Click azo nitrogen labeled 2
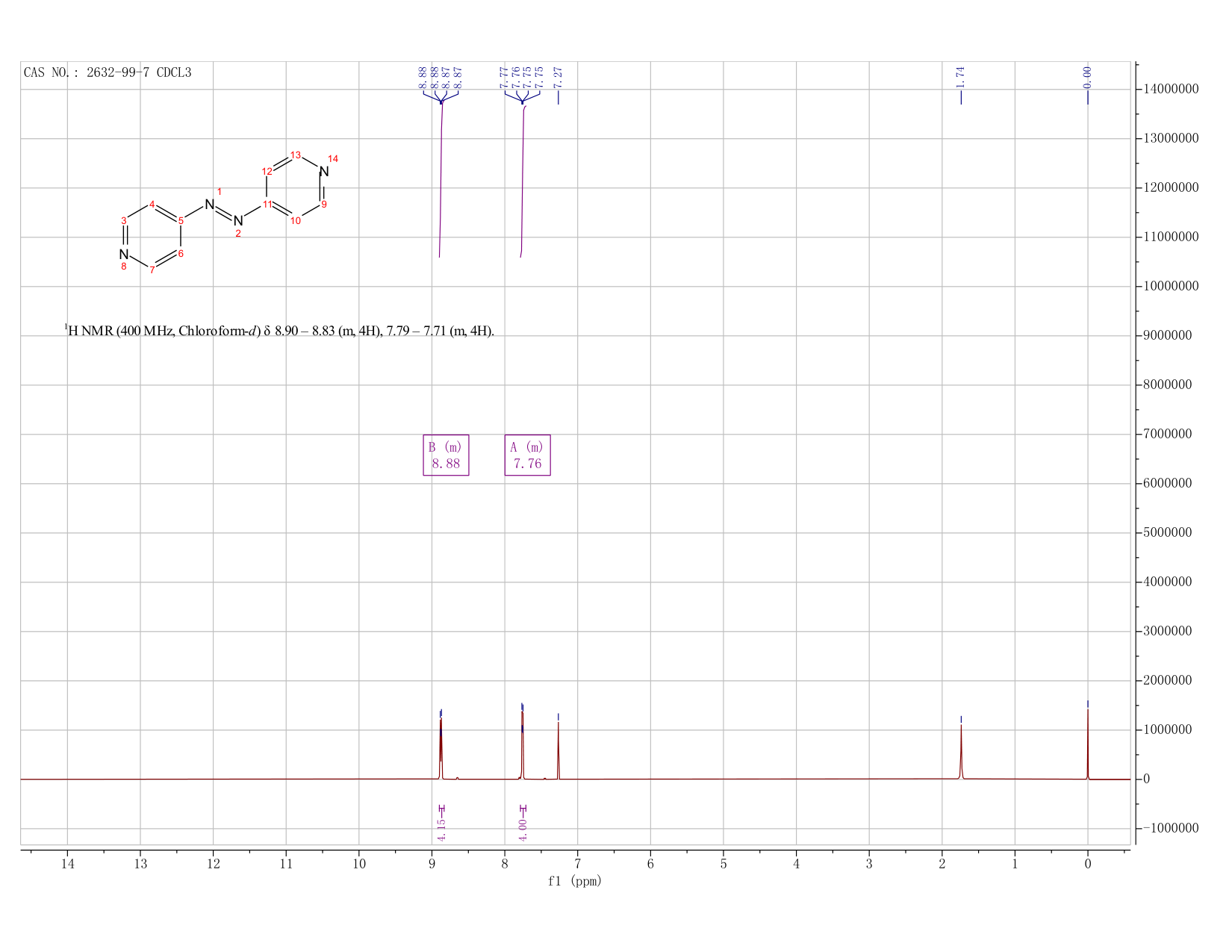 pyautogui.click(x=238, y=221)
